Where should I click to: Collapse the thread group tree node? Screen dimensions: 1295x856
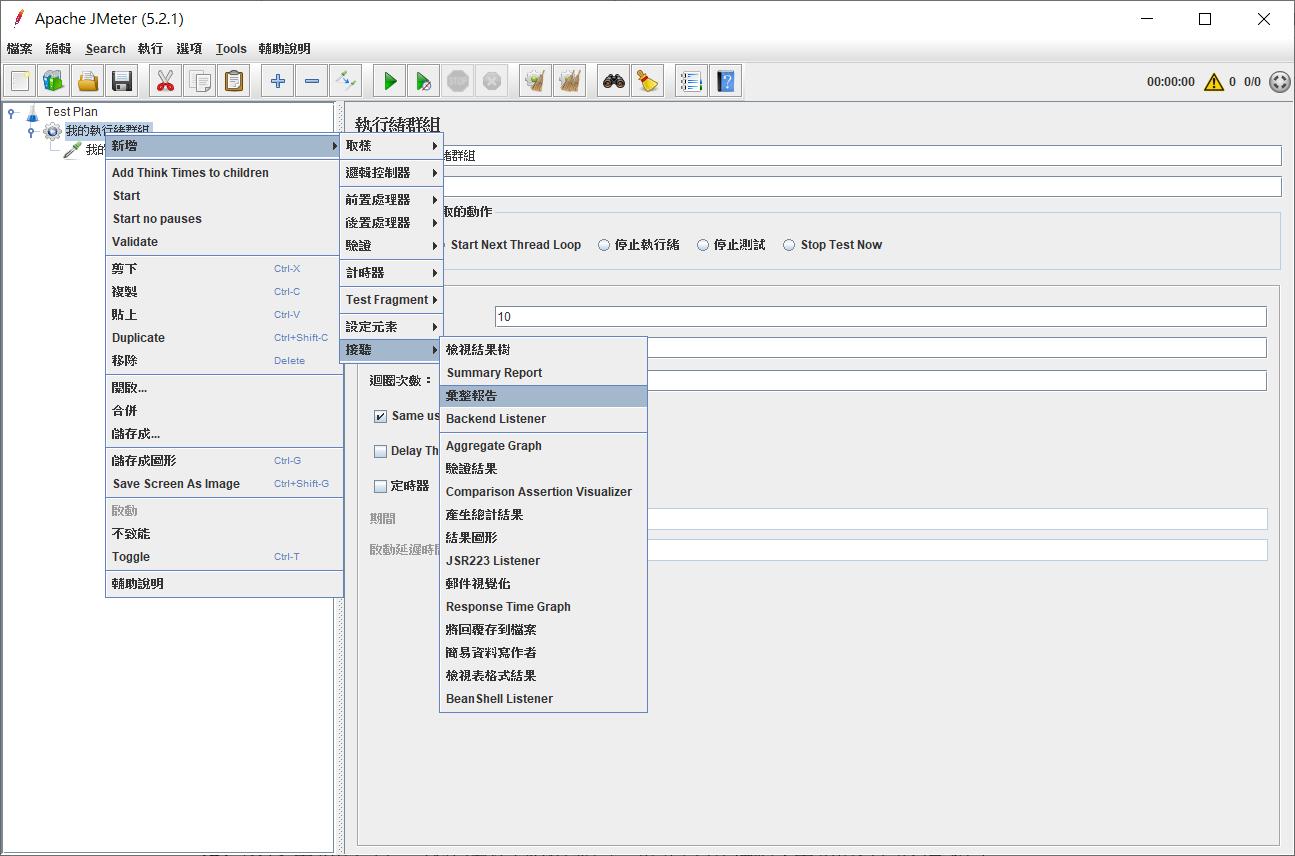(x=31, y=131)
